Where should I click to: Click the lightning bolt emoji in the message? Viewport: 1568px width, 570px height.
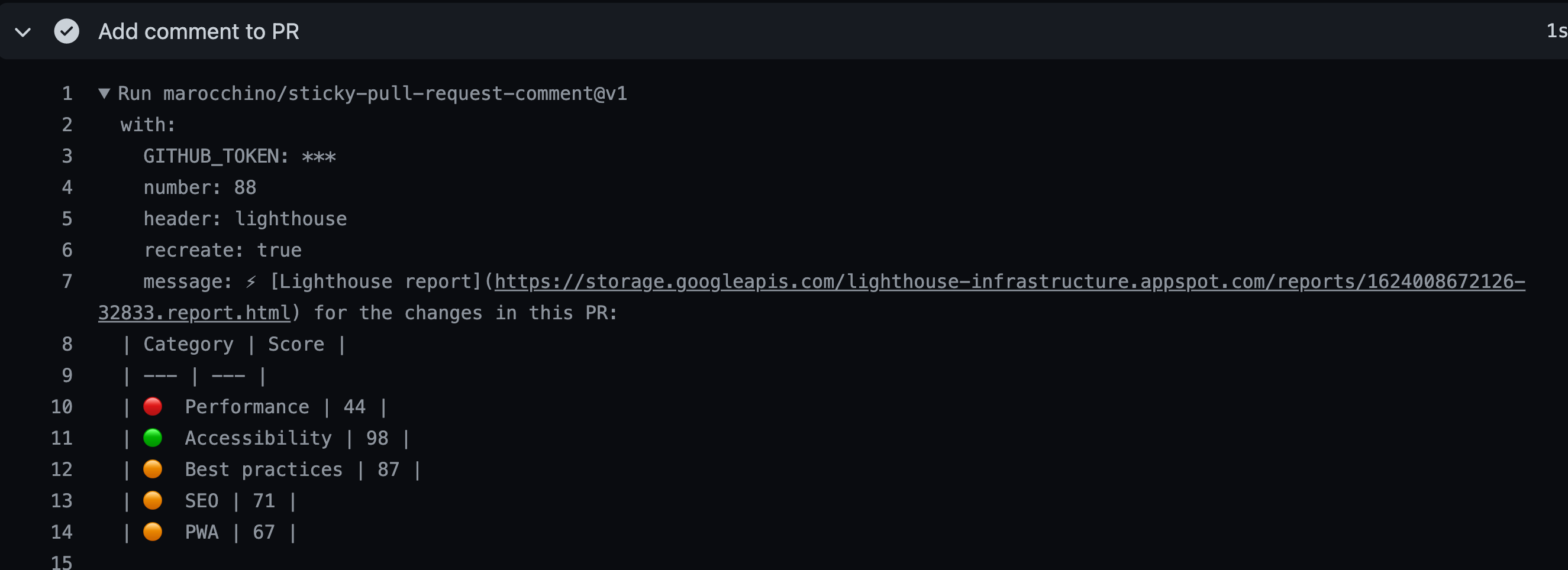tap(250, 281)
